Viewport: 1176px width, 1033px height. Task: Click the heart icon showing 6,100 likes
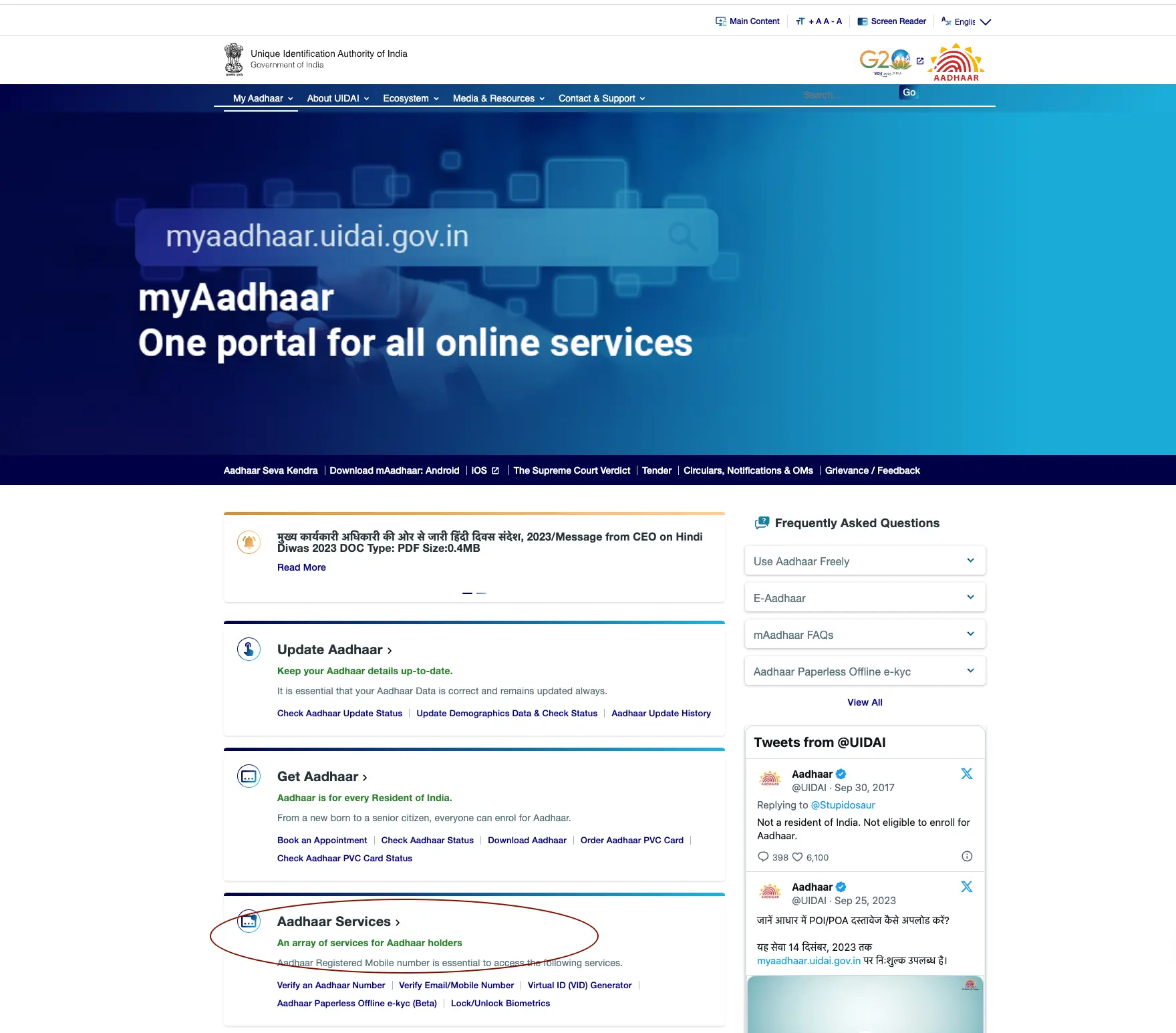(x=797, y=857)
